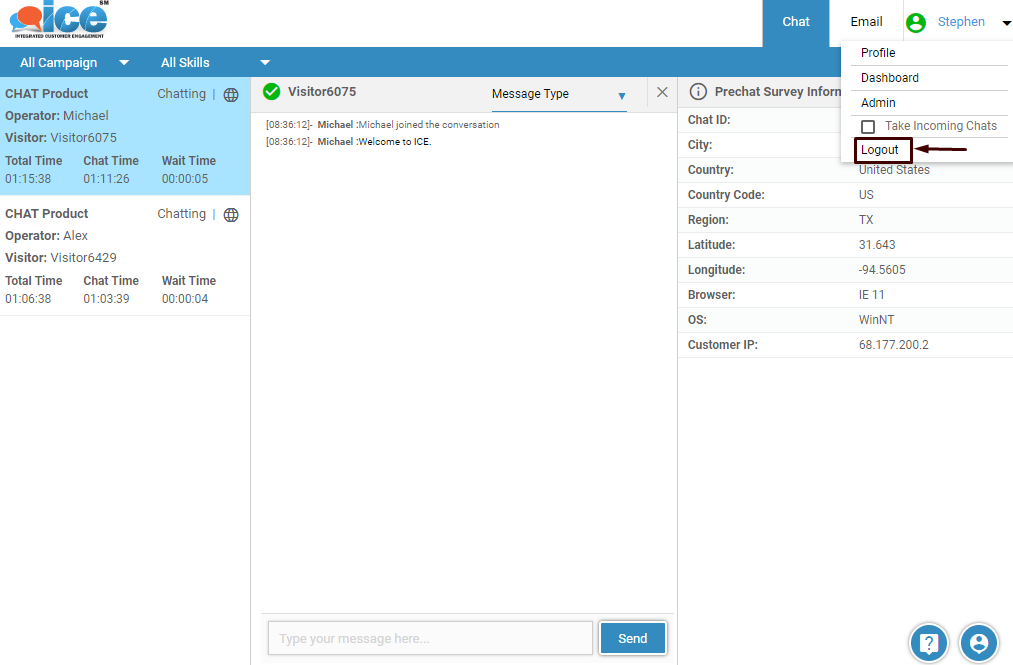The image size is (1013, 665).
Task: Click globe icon on Visitor6429 chat card
Action: point(231,215)
